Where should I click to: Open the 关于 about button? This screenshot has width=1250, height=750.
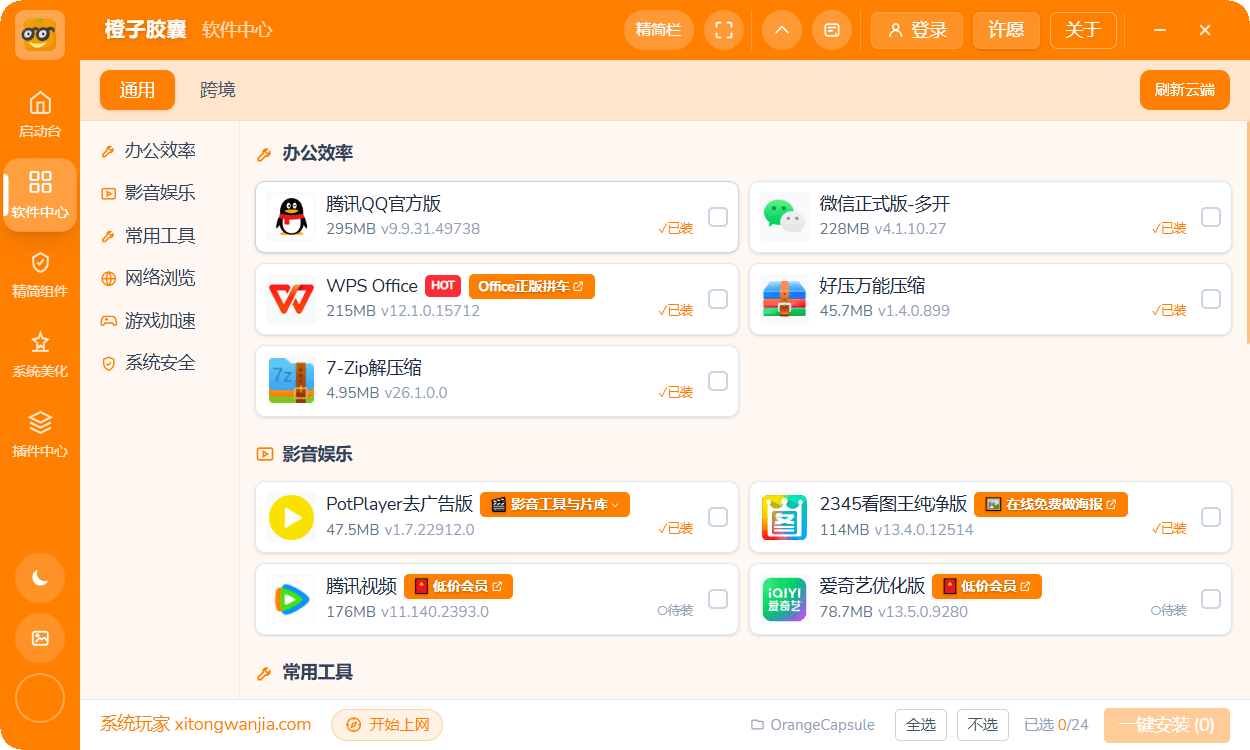[x=1083, y=30]
